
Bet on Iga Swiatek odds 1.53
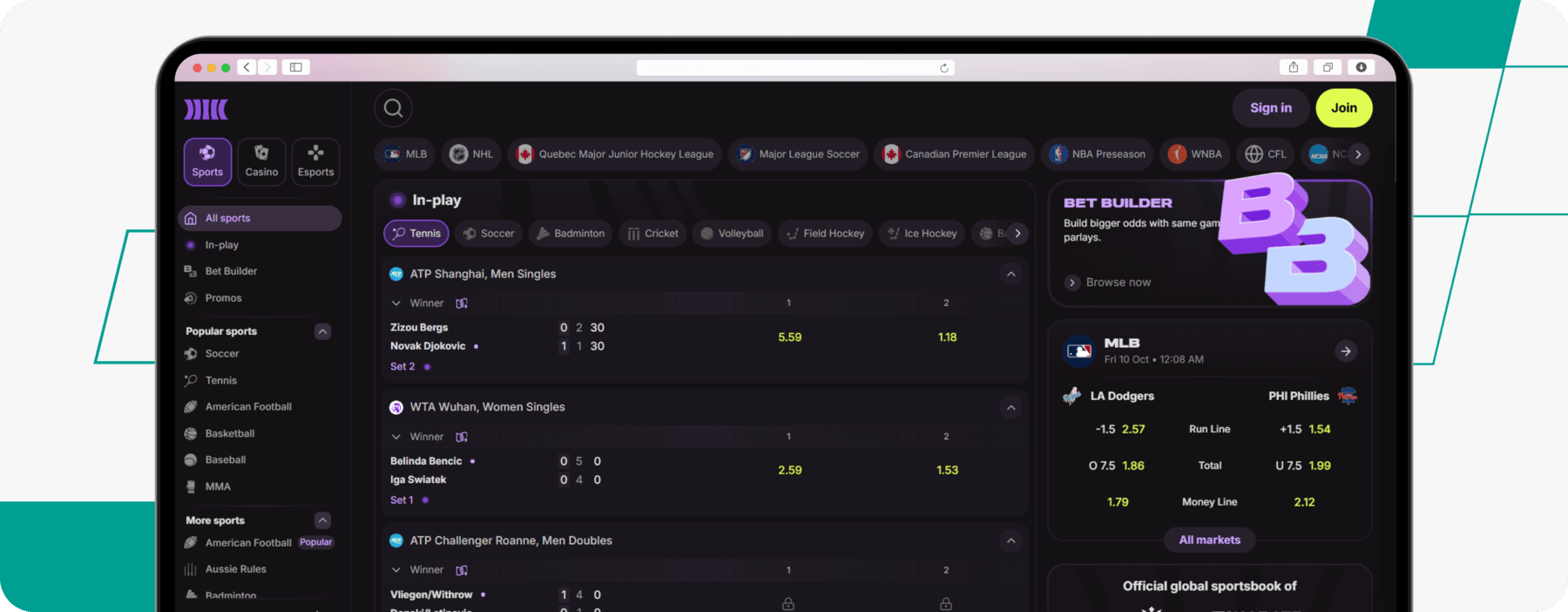[948, 471]
